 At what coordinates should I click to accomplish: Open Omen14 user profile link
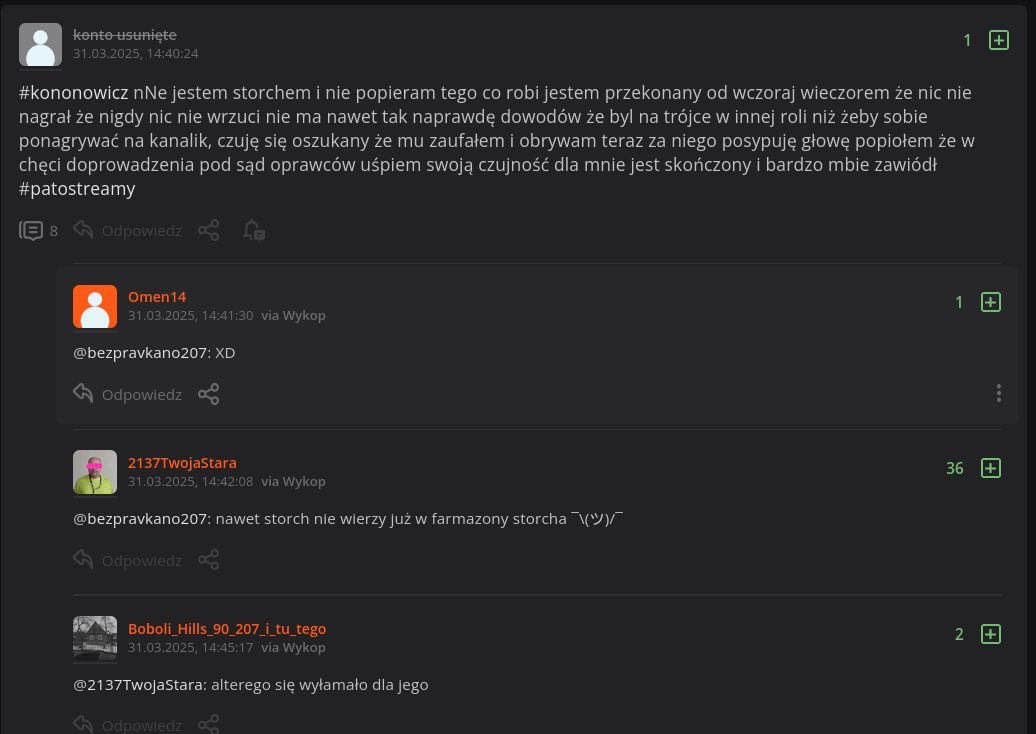[x=157, y=297]
